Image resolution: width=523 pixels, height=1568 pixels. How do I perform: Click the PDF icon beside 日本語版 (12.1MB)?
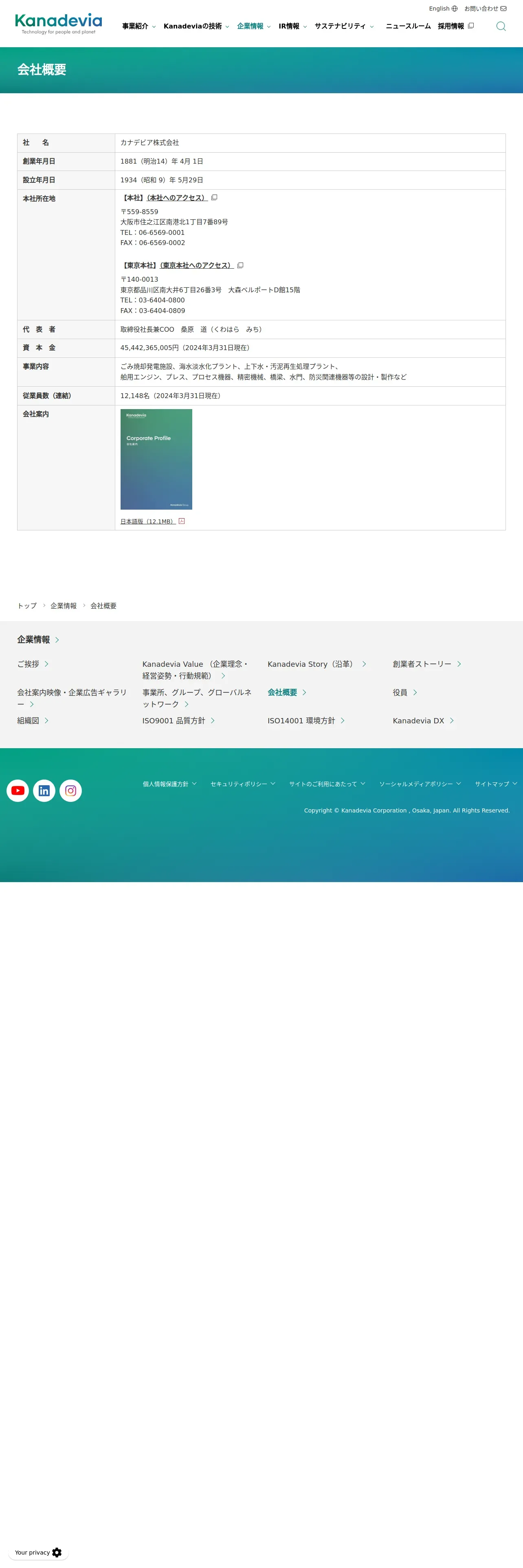(181, 521)
